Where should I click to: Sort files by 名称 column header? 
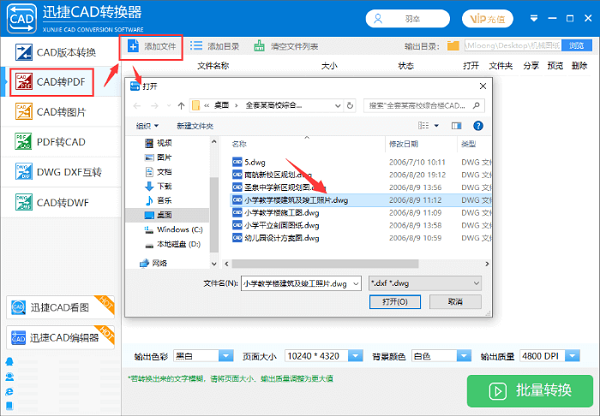click(239, 144)
